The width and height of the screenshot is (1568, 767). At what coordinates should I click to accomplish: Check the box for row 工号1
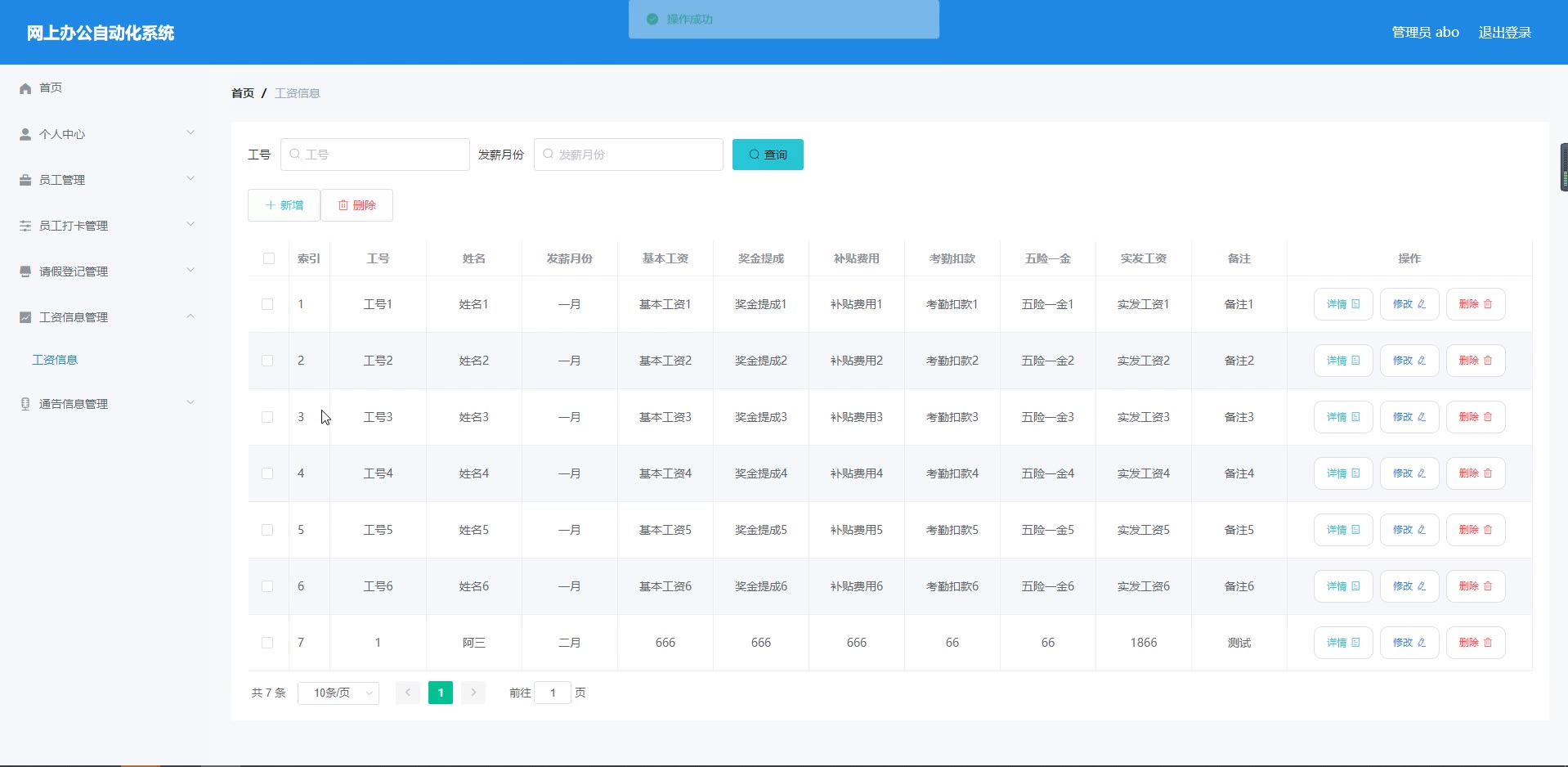point(267,304)
